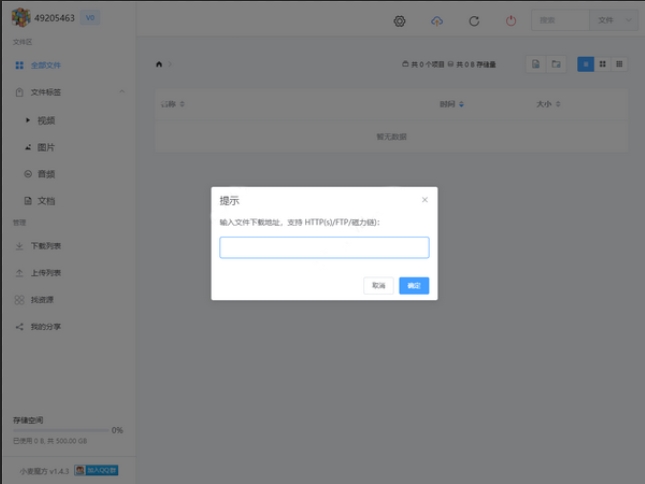Click the download address input field
Screen dimensions: 645x484
coord(324,247)
